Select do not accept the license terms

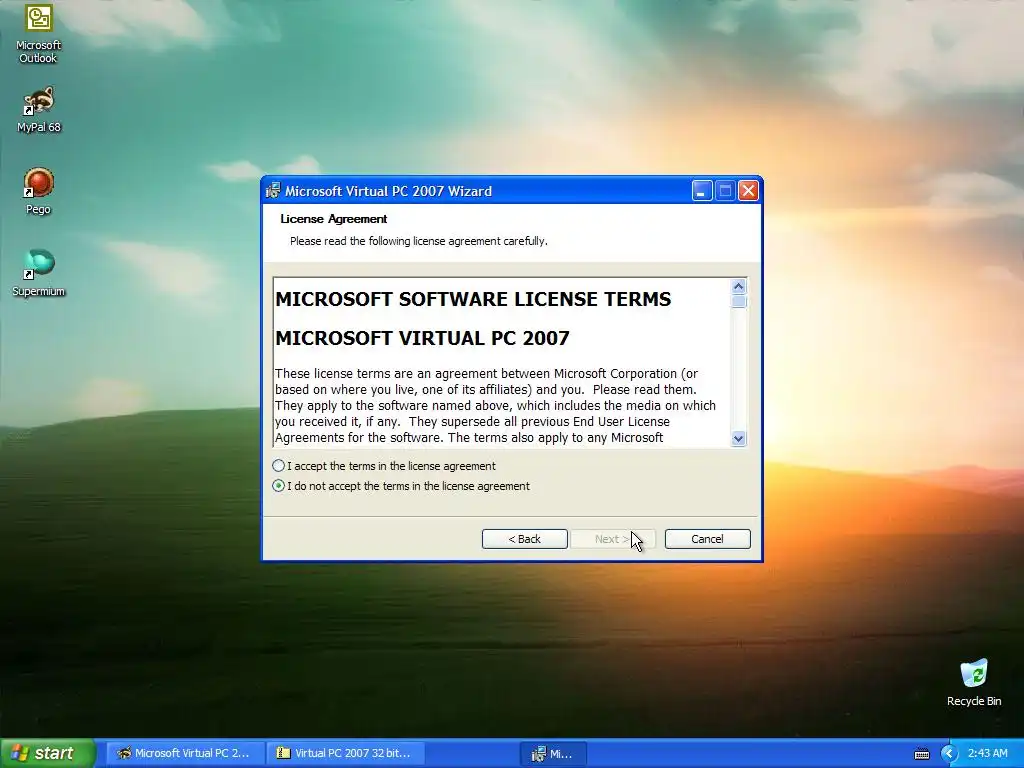(401, 486)
